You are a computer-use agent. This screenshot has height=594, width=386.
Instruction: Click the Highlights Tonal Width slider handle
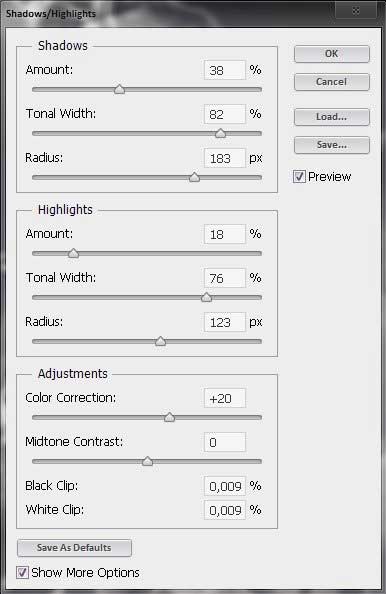(x=206, y=297)
